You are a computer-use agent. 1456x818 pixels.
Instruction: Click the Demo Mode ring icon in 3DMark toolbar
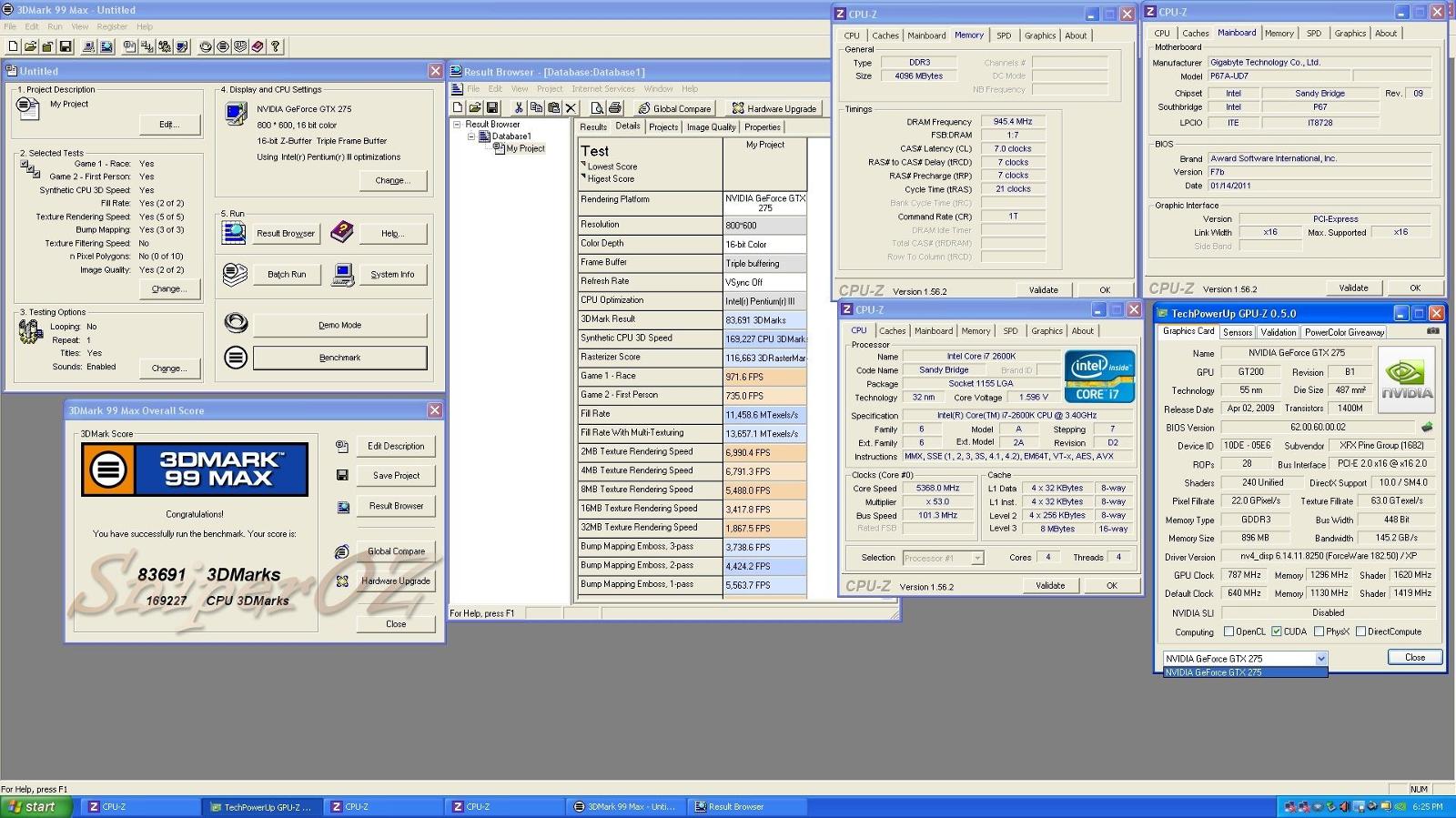(x=206, y=46)
